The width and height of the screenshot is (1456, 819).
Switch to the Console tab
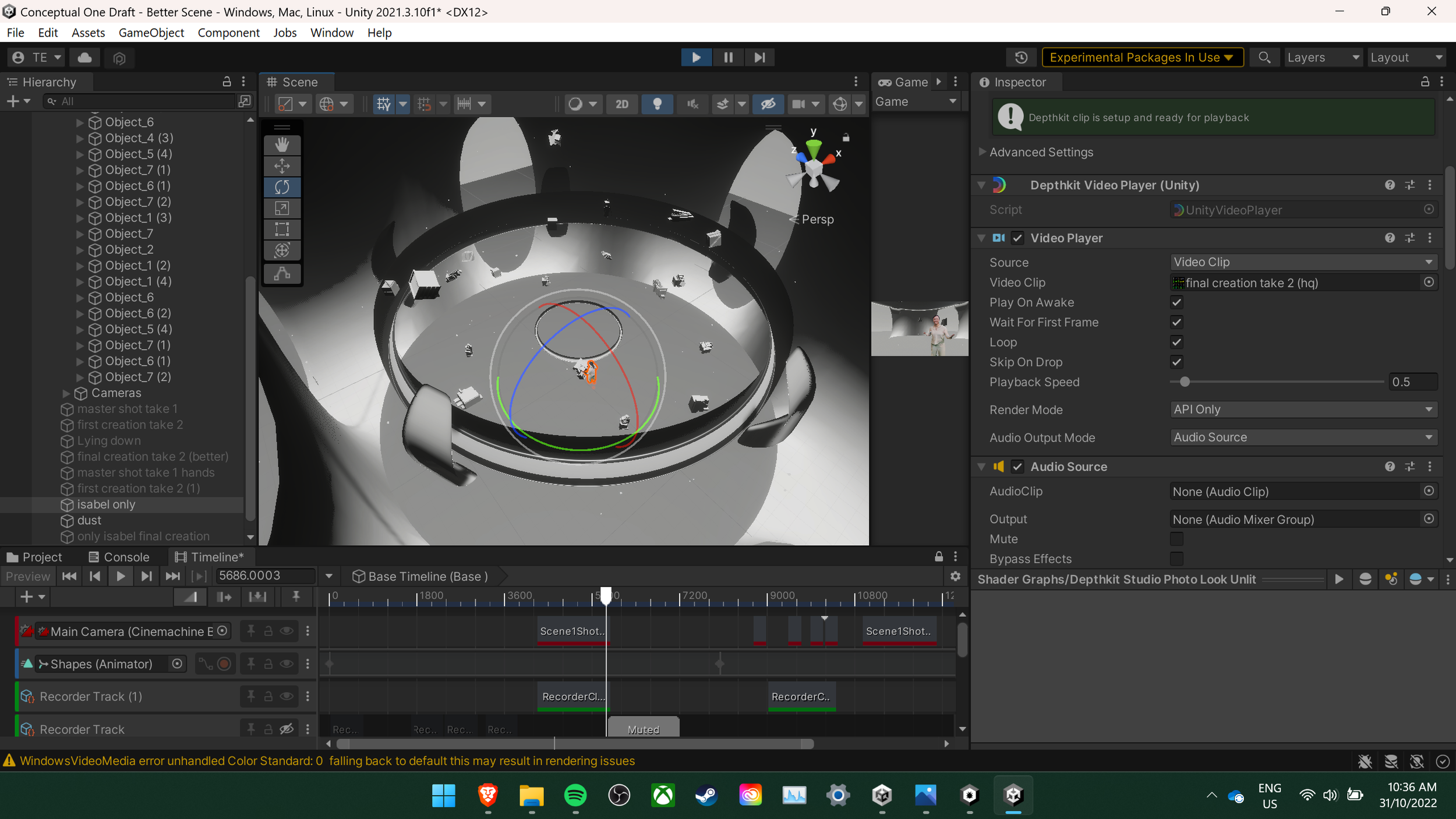click(x=119, y=557)
